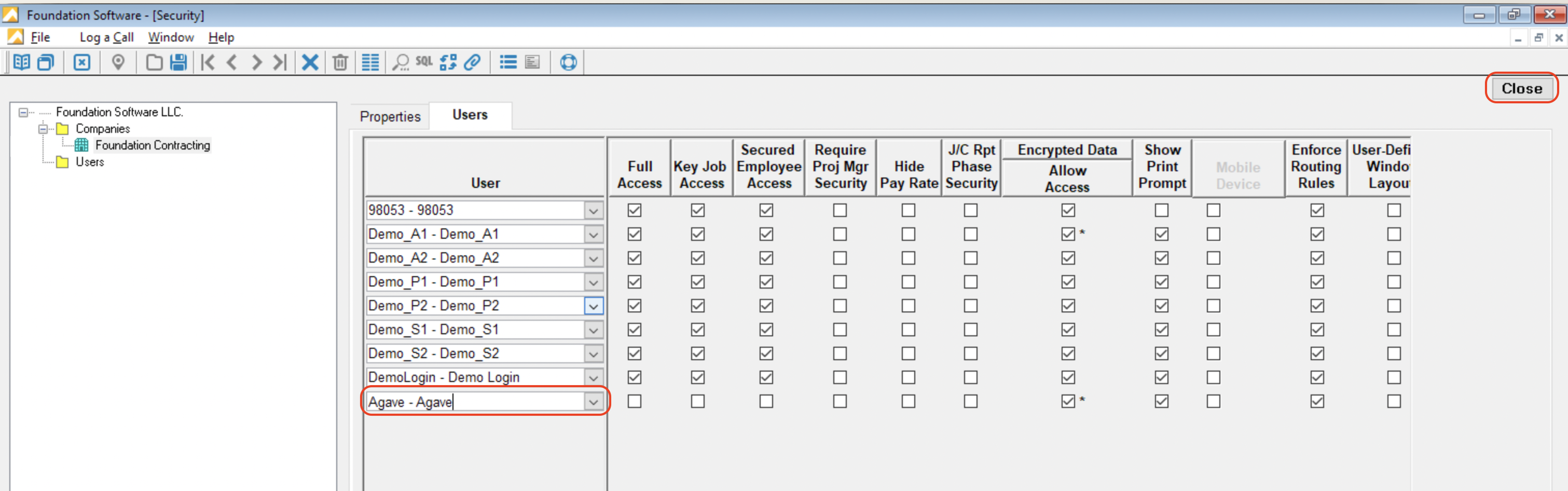Jump to first record arrow icon
Viewport: 1568px width, 491px height.
click(208, 62)
